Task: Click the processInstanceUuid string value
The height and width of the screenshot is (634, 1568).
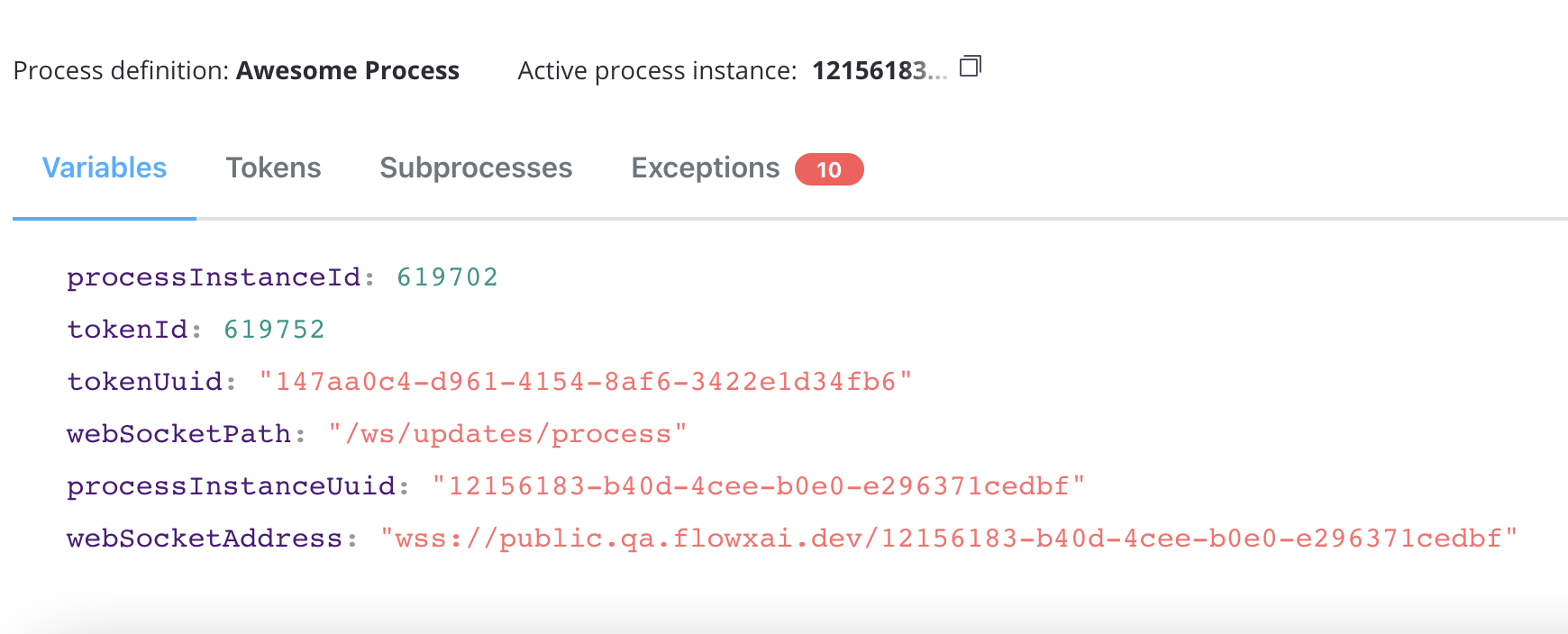Action: (x=759, y=486)
